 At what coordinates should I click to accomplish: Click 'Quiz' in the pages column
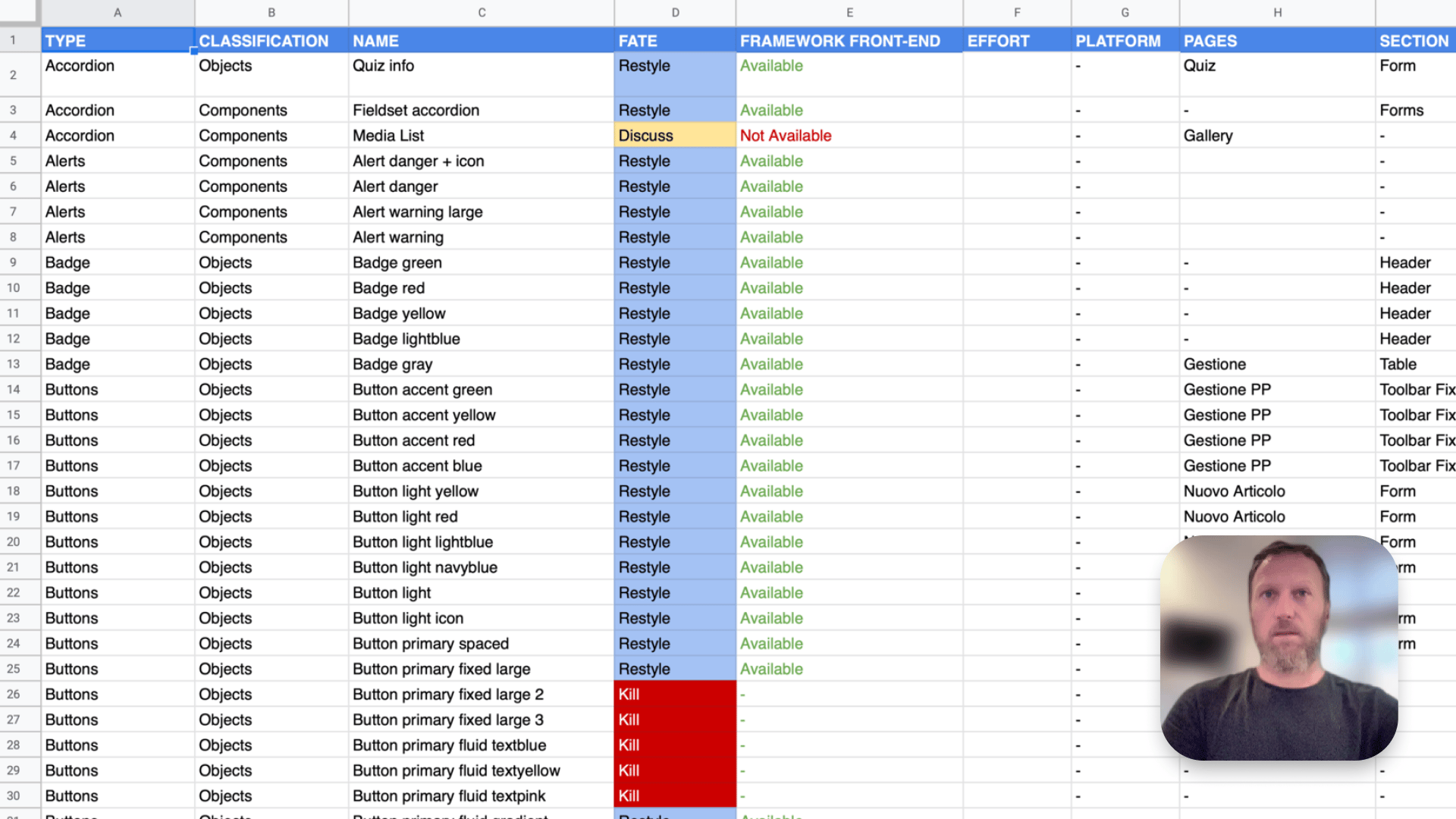pos(1199,66)
